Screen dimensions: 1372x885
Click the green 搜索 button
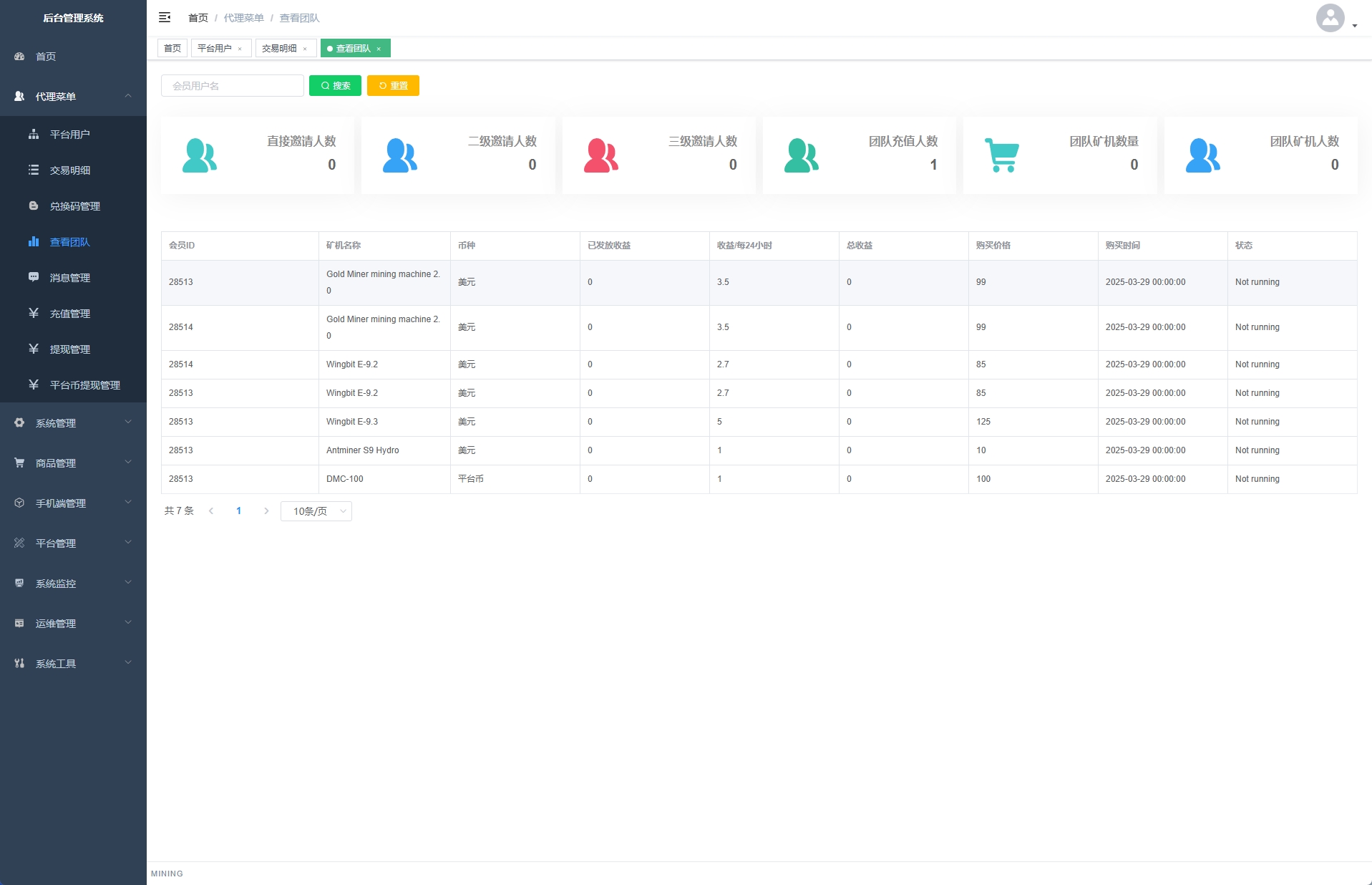pyautogui.click(x=335, y=86)
